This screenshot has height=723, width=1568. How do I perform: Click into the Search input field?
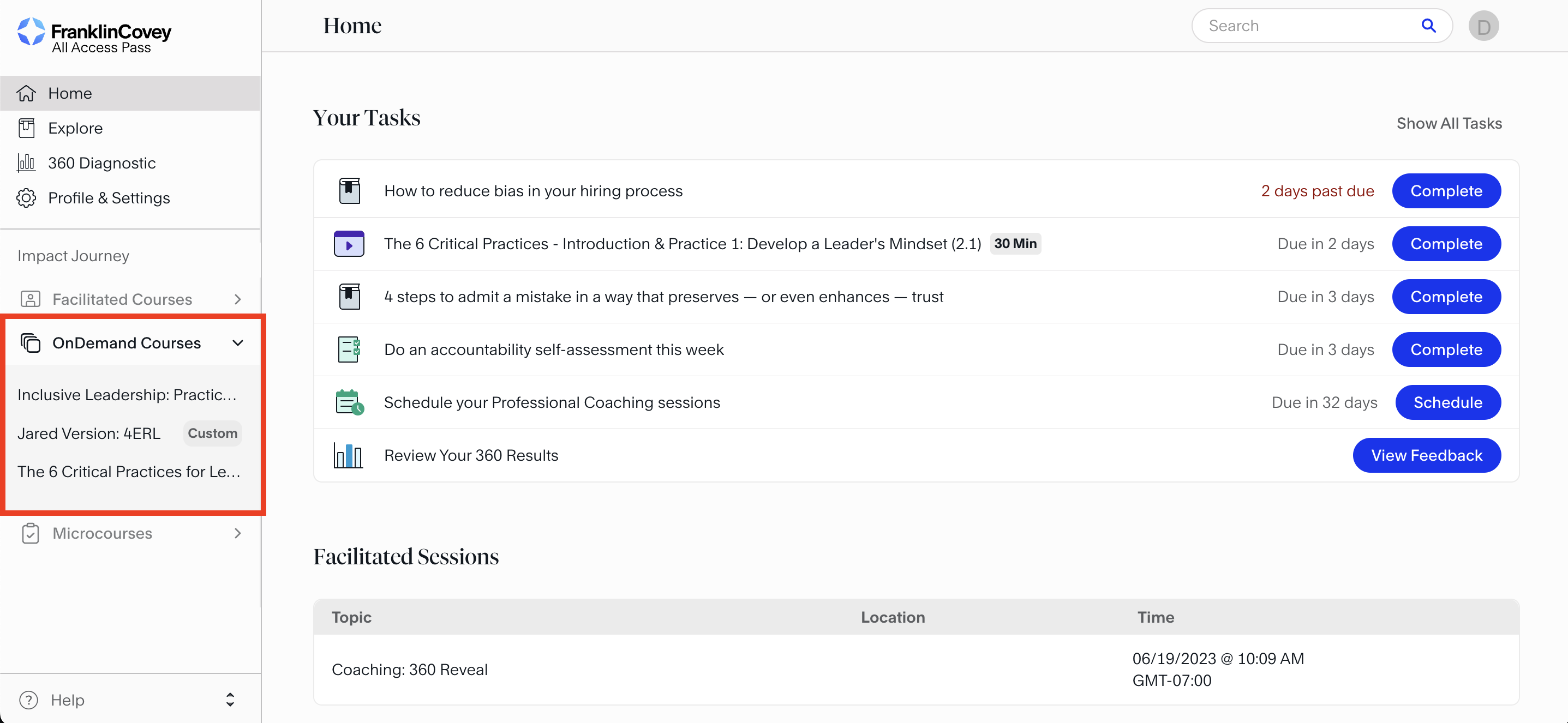point(1309,26)
